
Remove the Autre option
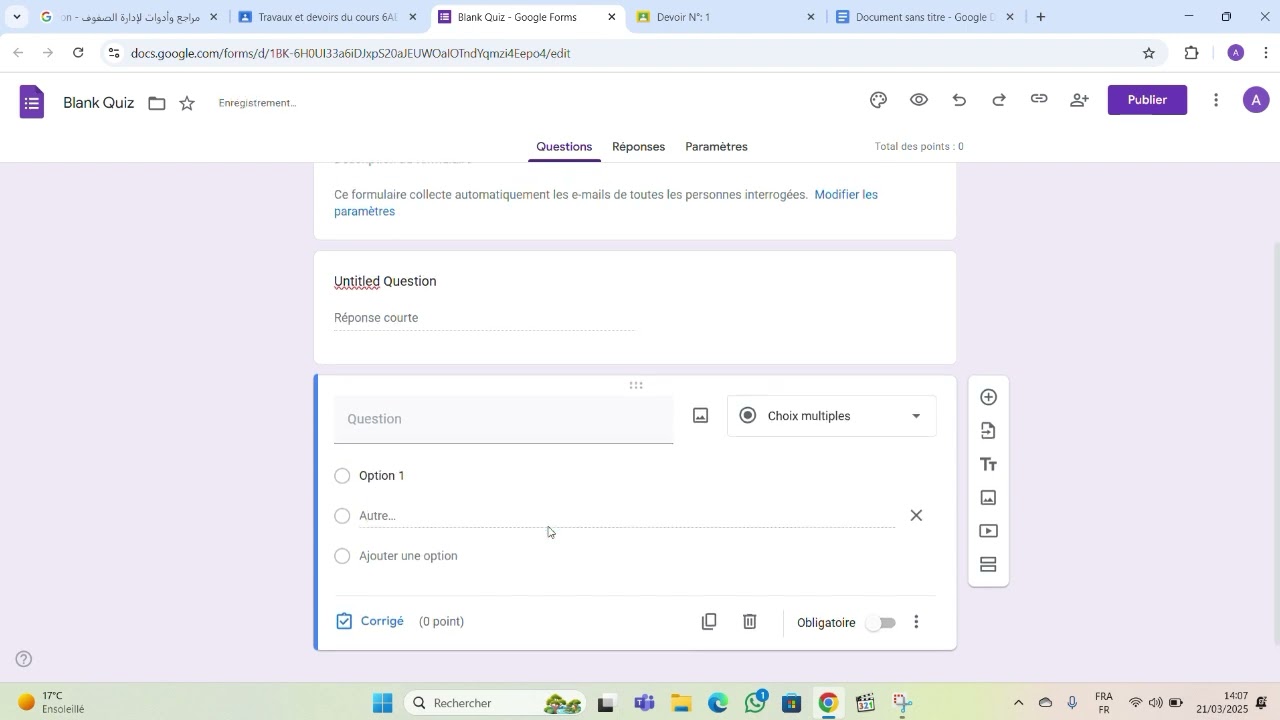click(916, 516)
